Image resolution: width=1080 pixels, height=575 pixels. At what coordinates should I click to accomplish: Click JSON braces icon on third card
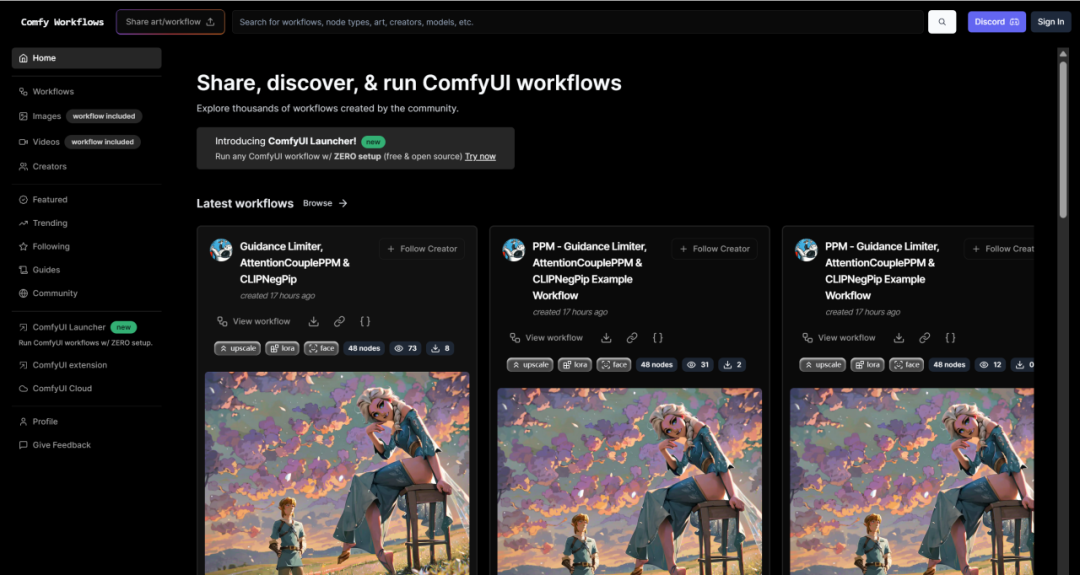951,337
